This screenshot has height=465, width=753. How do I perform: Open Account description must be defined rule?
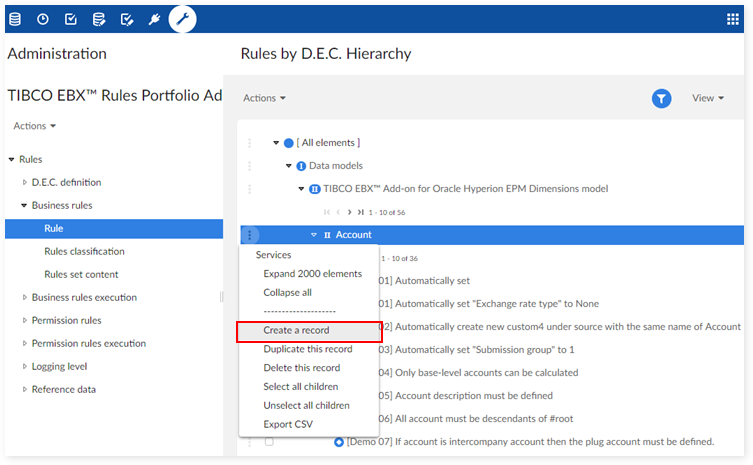pyautogui.click(x=466, y=396)
